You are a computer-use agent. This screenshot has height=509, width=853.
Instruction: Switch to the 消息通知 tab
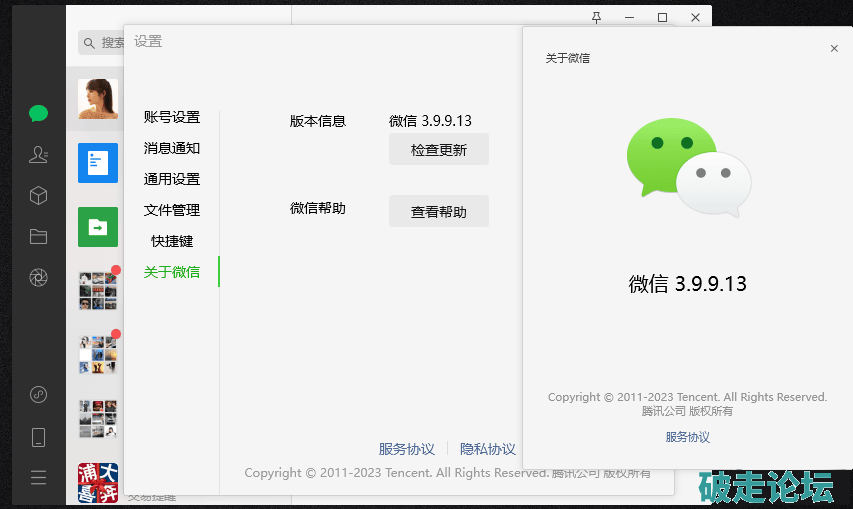[171, 148]
